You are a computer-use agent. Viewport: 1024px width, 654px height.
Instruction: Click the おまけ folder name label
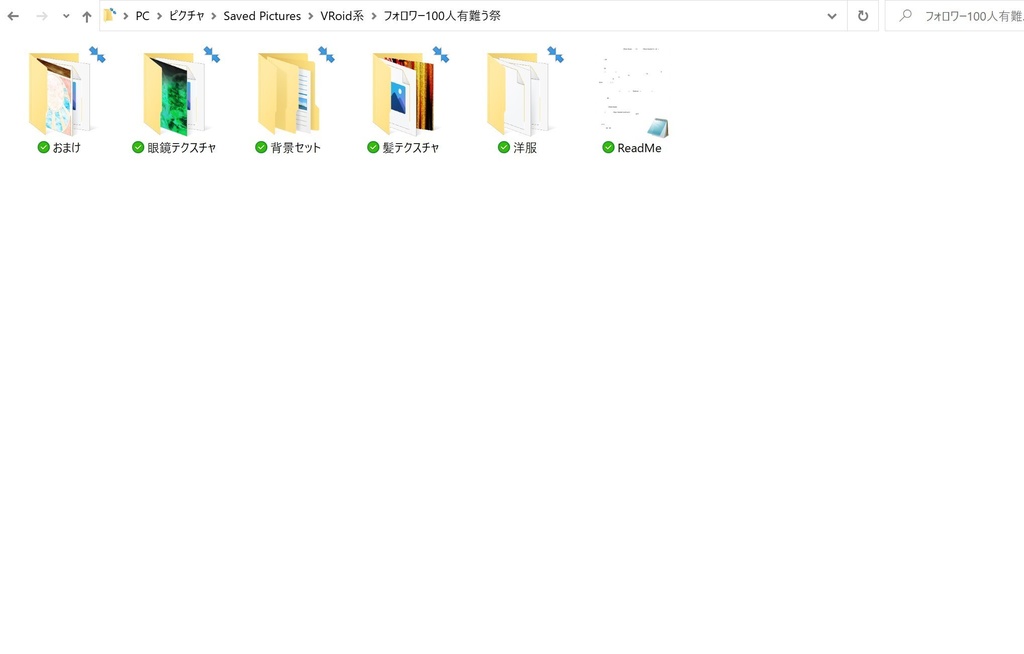click(67, 148)
